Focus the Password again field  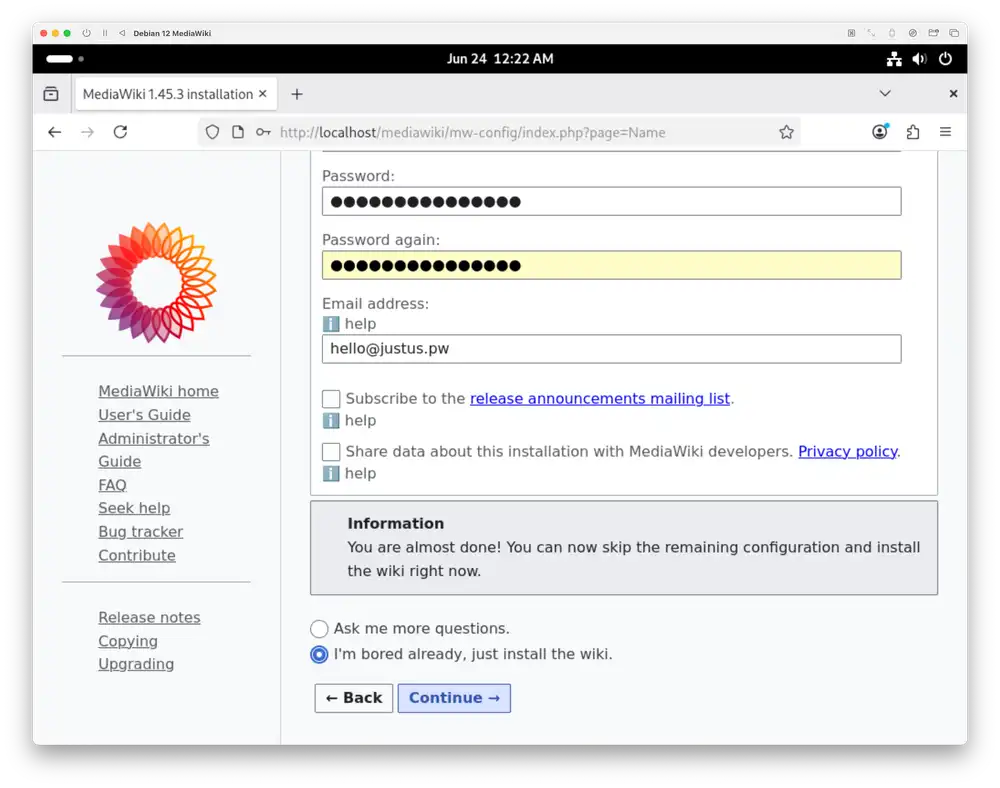(x=612, y=265)
